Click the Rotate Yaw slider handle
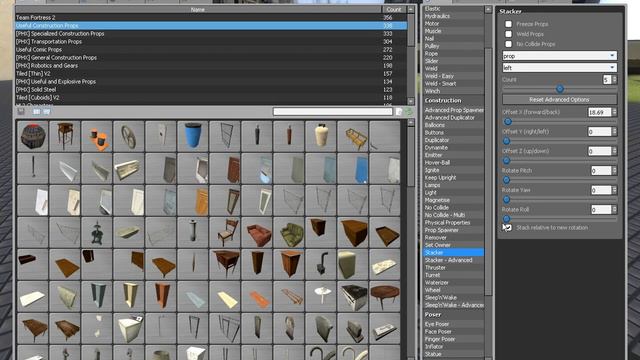The height and width of the screenshot is (360, 640). [507, 200]
